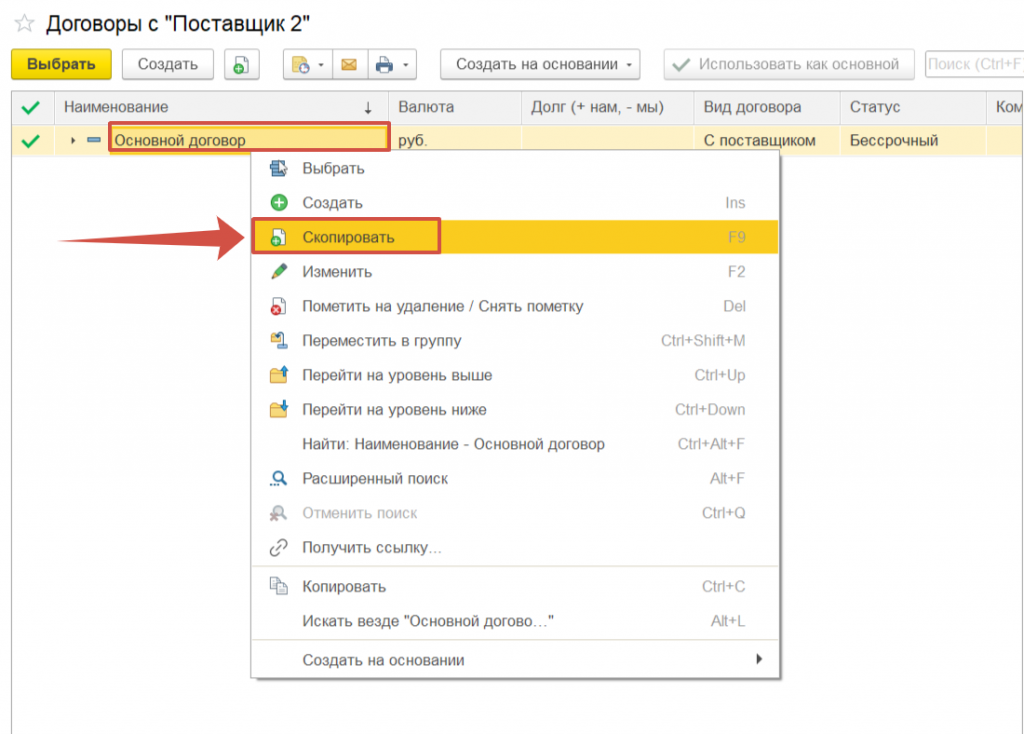This screenshot has width=1024, height=734.
Task: Click the star favorite icon beside title
Action: 24,24
